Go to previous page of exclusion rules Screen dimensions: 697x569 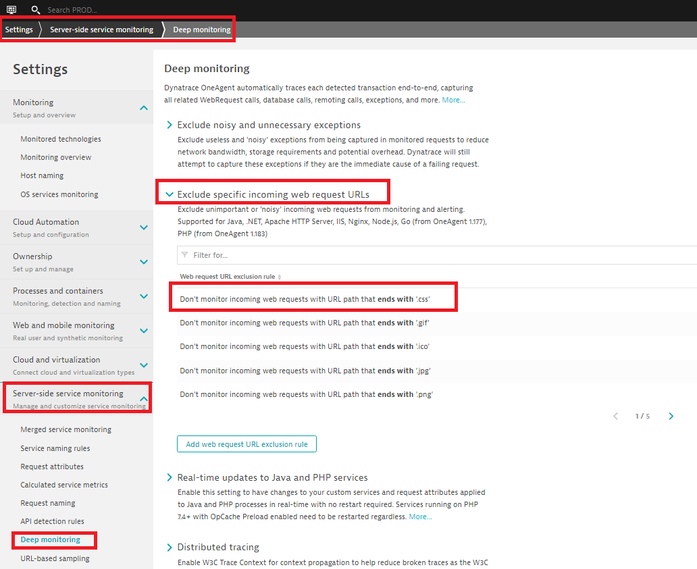pos(614,416)
